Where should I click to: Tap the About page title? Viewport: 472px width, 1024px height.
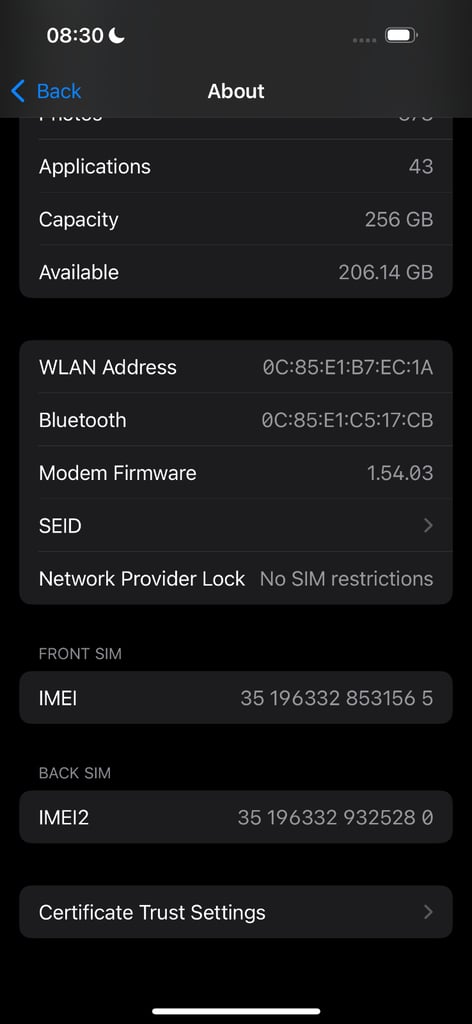pyautogui.click(x=236, y=91)
